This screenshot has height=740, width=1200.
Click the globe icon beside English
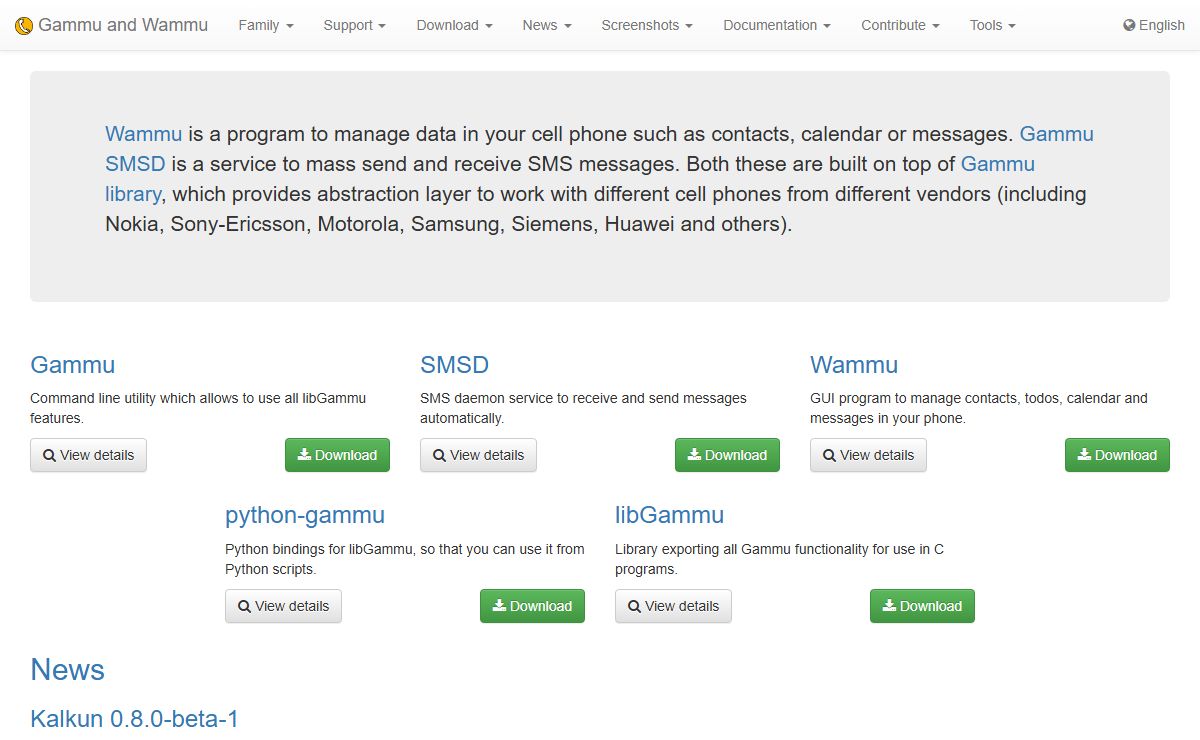1129,25
